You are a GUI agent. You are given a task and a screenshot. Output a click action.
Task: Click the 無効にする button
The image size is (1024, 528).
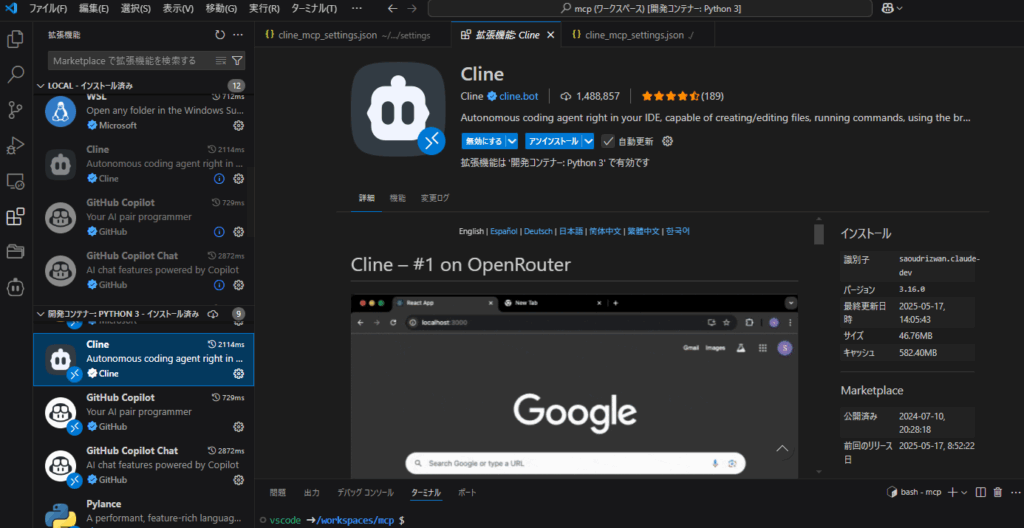[x=483, y=141]
